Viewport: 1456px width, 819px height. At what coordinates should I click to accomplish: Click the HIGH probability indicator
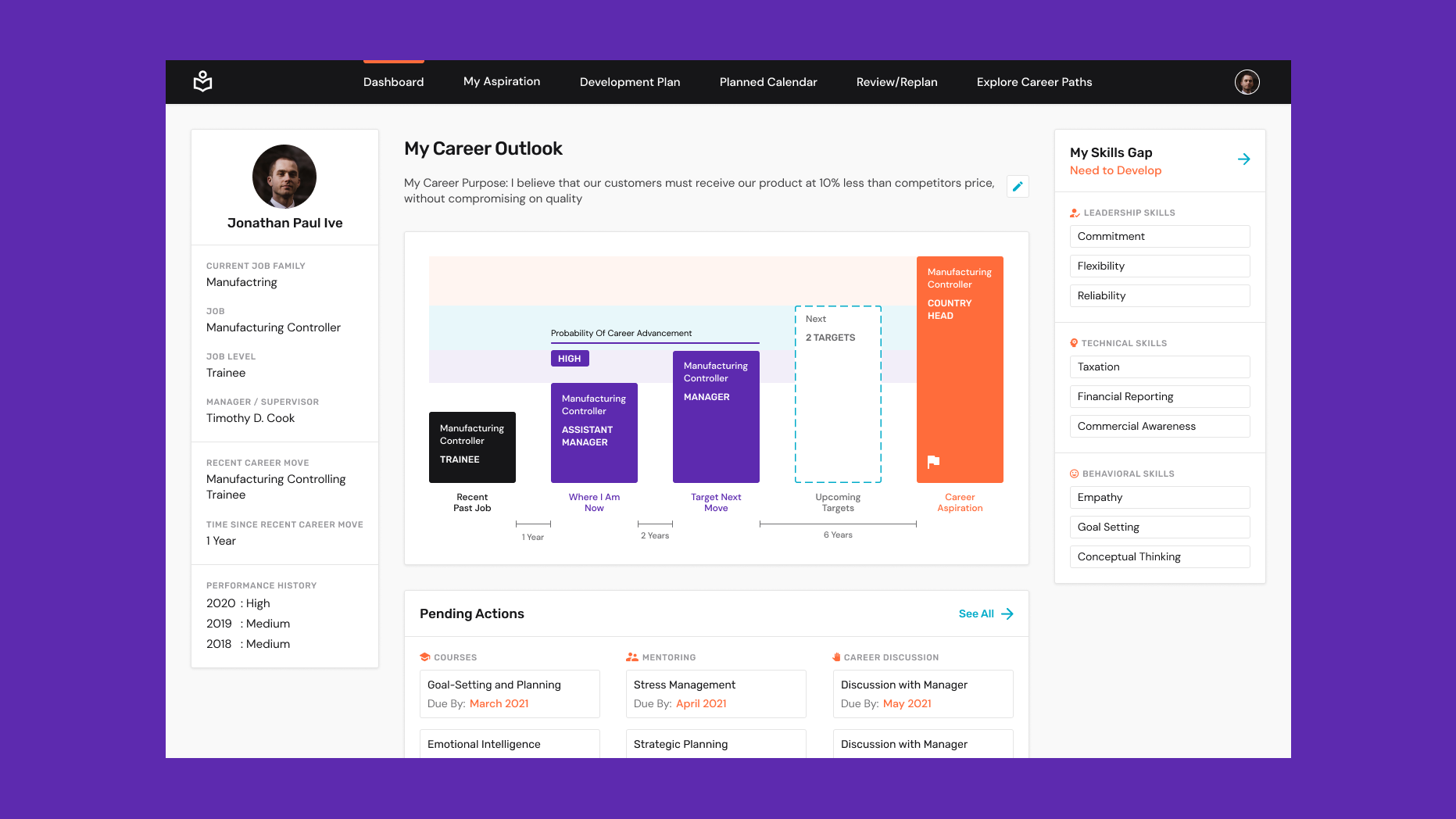tap(570, 358)
